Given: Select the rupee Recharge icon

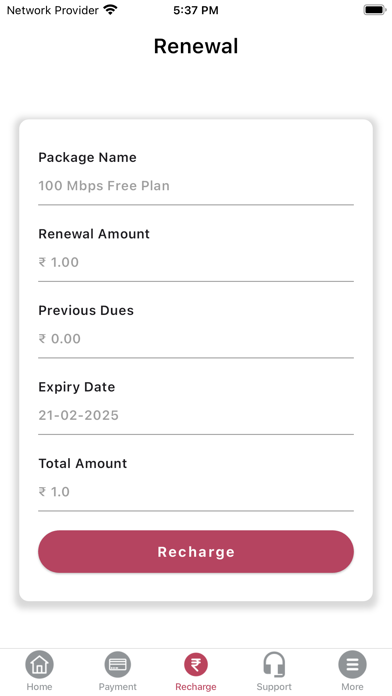Looking at the screenshot, I should click(x=196, y=664).
